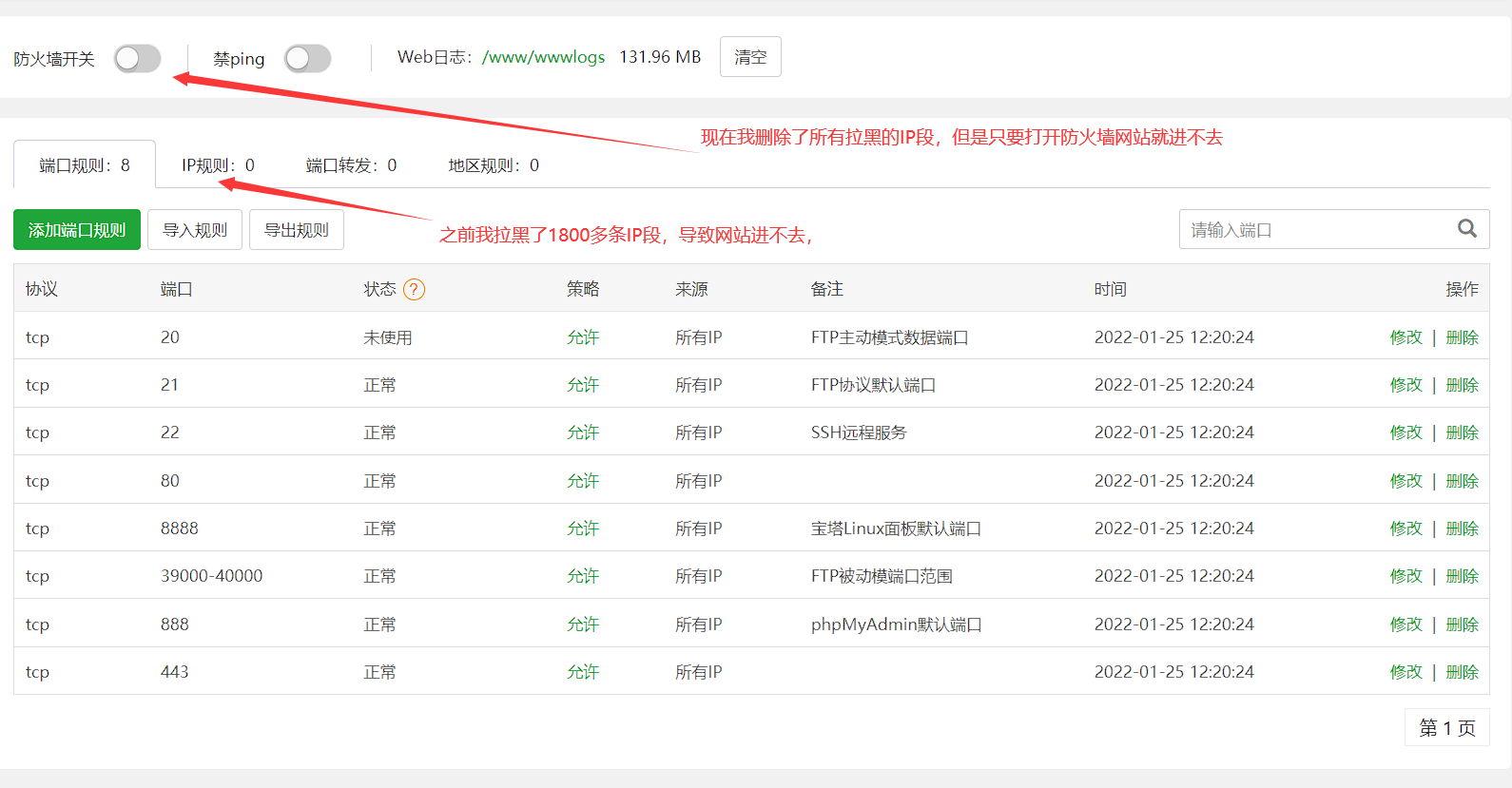
Task: Open the /www/wwwlogs web log path
Action: click(x=543, y=57)
